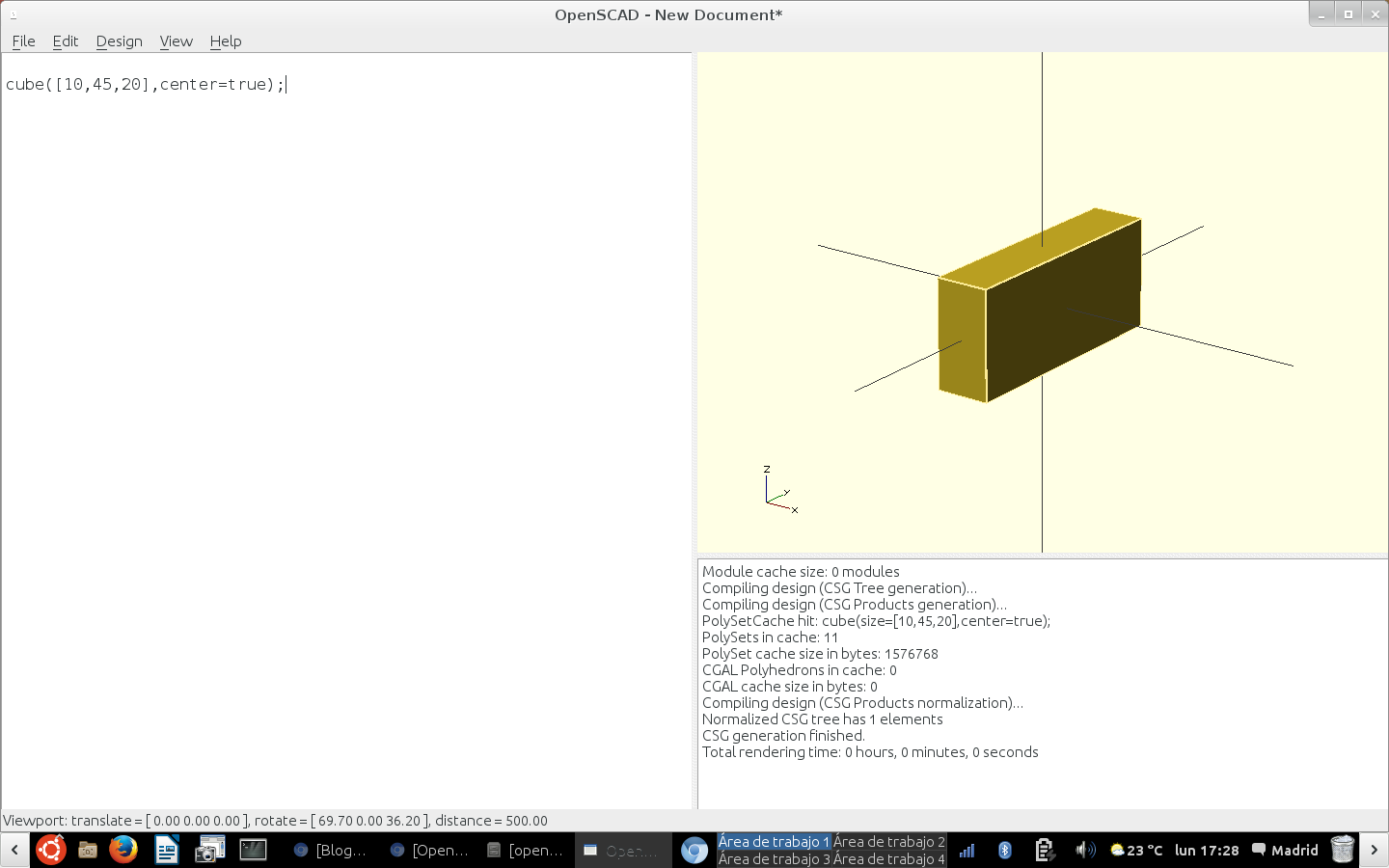Viewport: 1389px width, 868px height.
Task: Launch the screenshot tool from the taskbar
Action: pyautogui.click(x=208, y=850)
